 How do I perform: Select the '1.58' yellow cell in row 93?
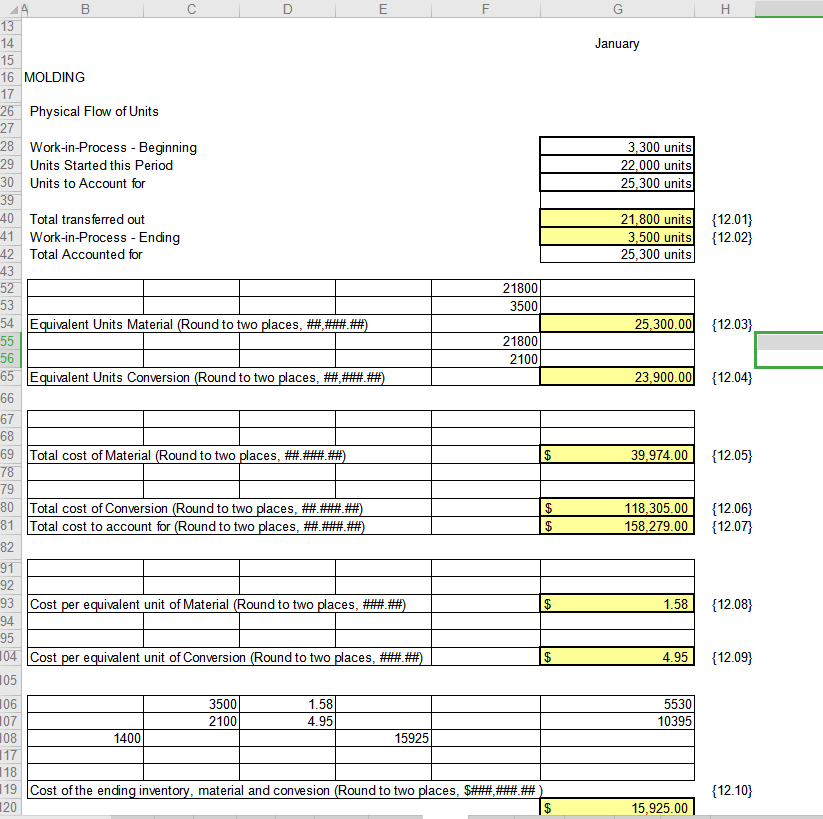tap(617, 604)
